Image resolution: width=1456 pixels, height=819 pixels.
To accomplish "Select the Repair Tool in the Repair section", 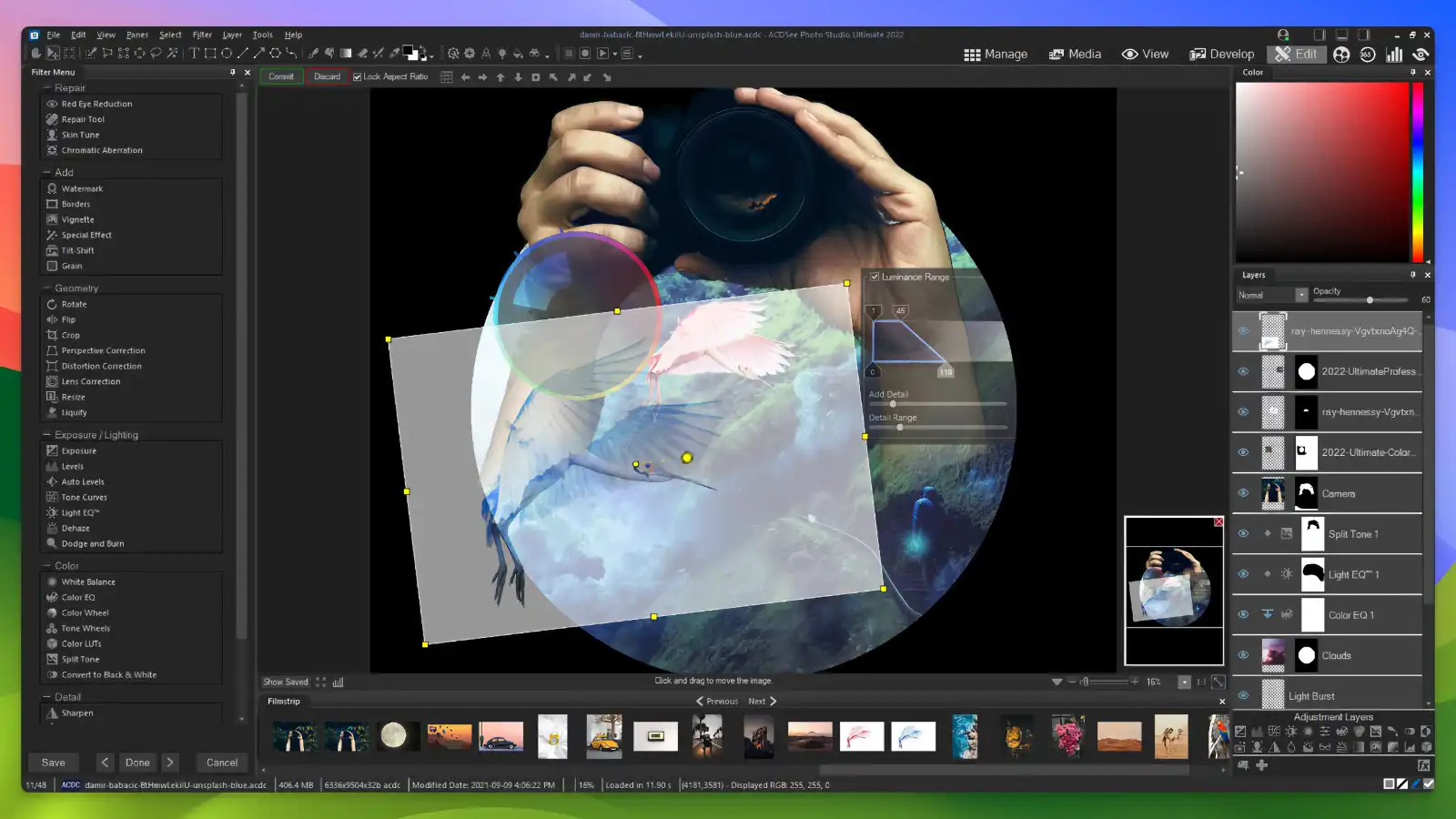I will [82, 118].
